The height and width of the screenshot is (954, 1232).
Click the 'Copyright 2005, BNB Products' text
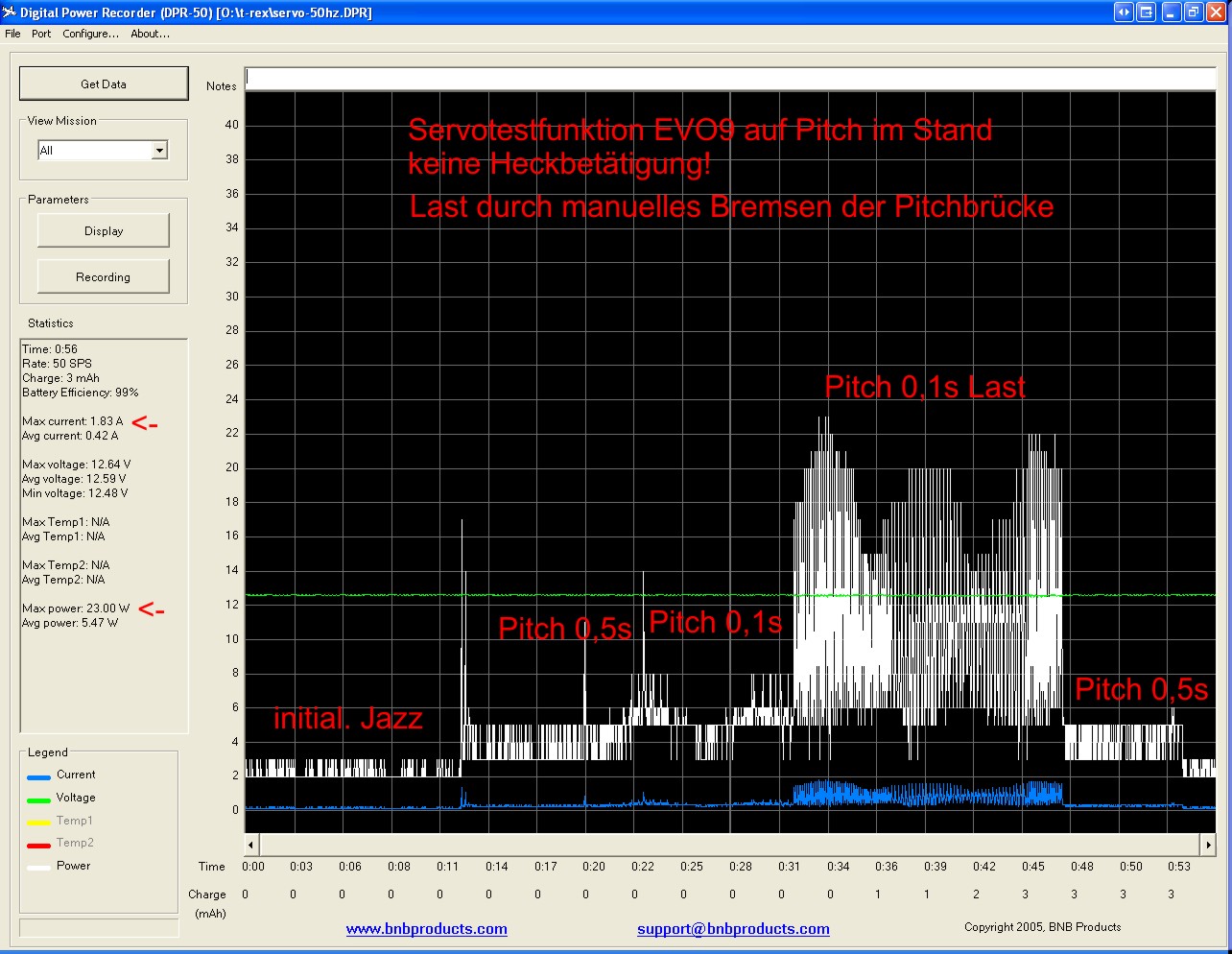click(x=1043, y=927)
